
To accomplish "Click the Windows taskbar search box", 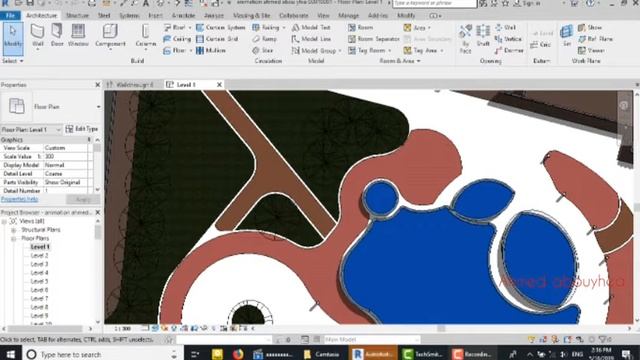I will click(102, 354).
